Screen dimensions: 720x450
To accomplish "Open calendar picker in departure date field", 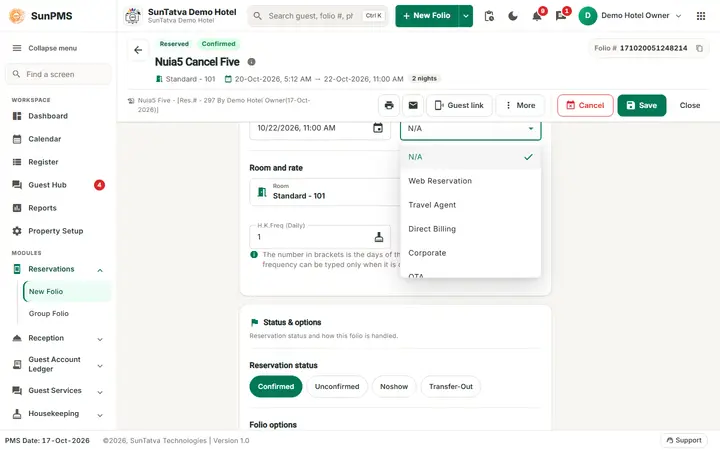I will point(378,128).
